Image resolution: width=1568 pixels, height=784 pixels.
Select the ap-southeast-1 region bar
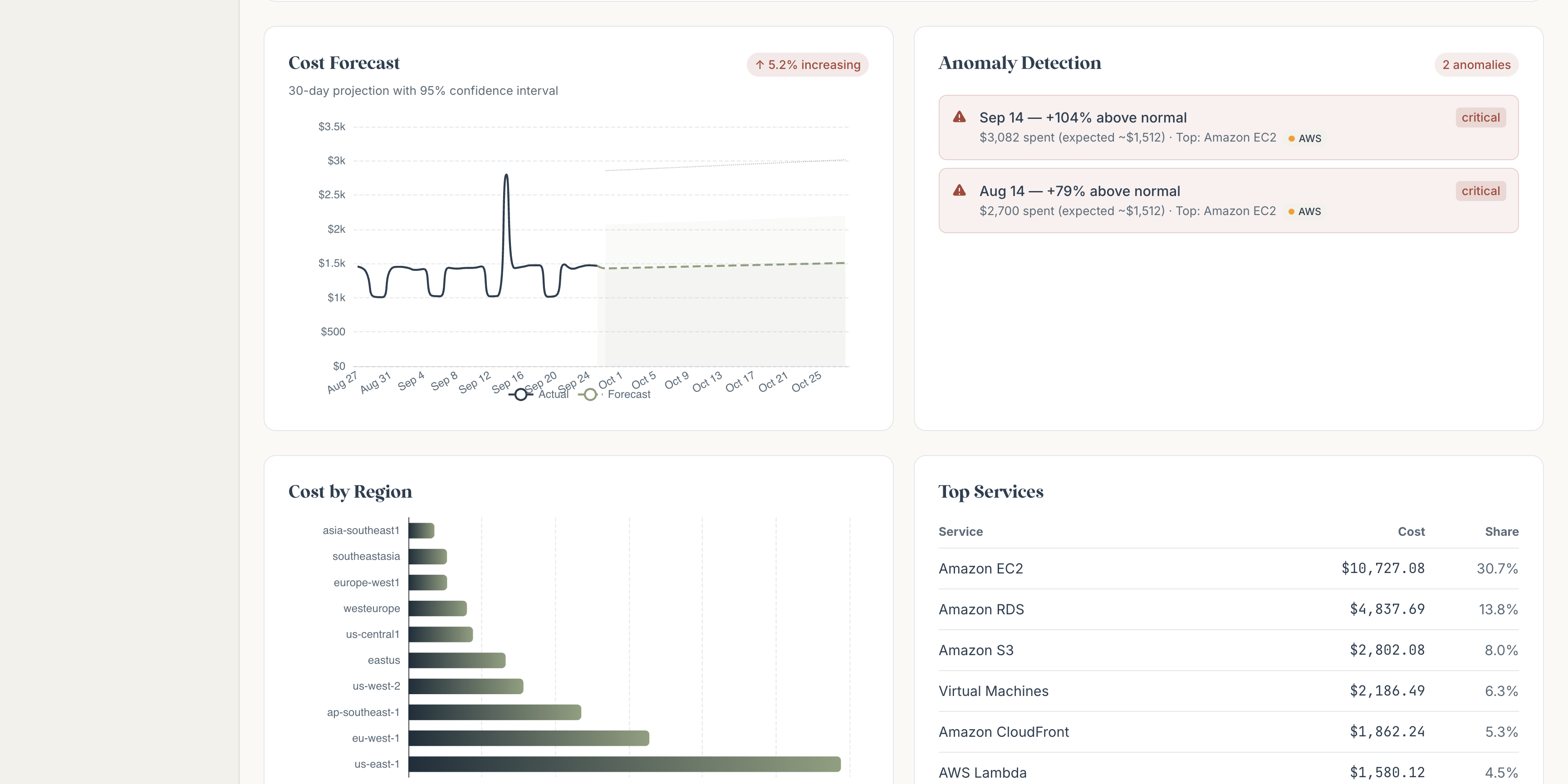[495, 712]
